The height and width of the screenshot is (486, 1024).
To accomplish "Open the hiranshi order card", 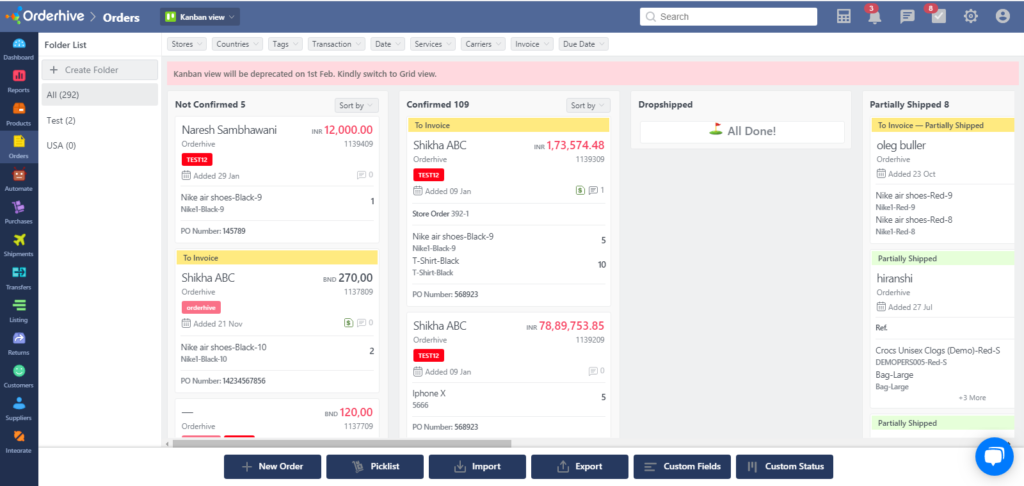I will click(x=895, y=278).
